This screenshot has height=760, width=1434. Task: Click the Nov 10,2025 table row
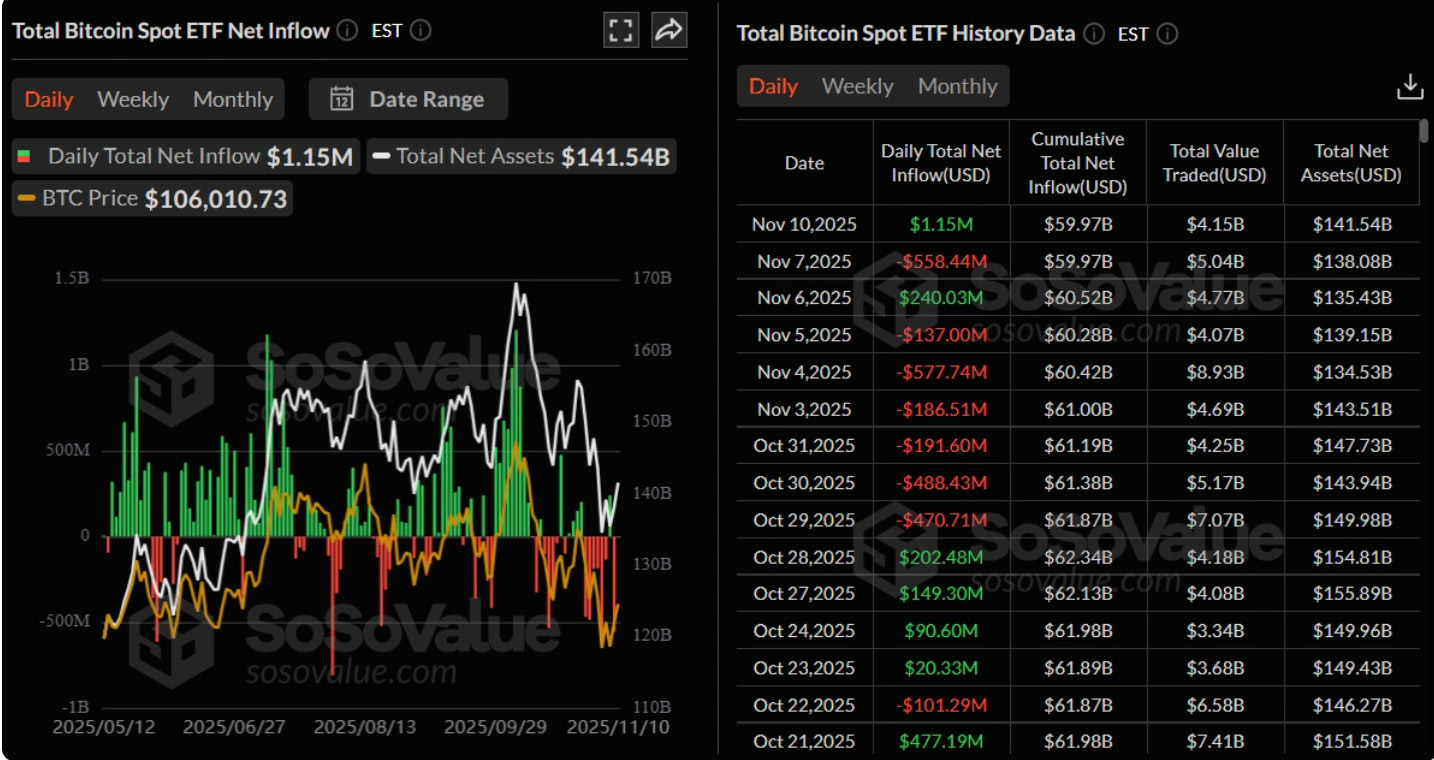click(x=1078, y=224)
